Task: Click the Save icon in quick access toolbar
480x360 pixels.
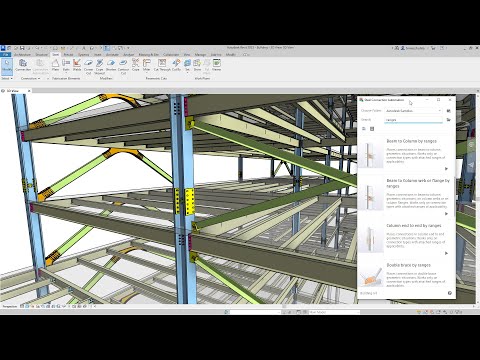Action: tap(22, 48)
